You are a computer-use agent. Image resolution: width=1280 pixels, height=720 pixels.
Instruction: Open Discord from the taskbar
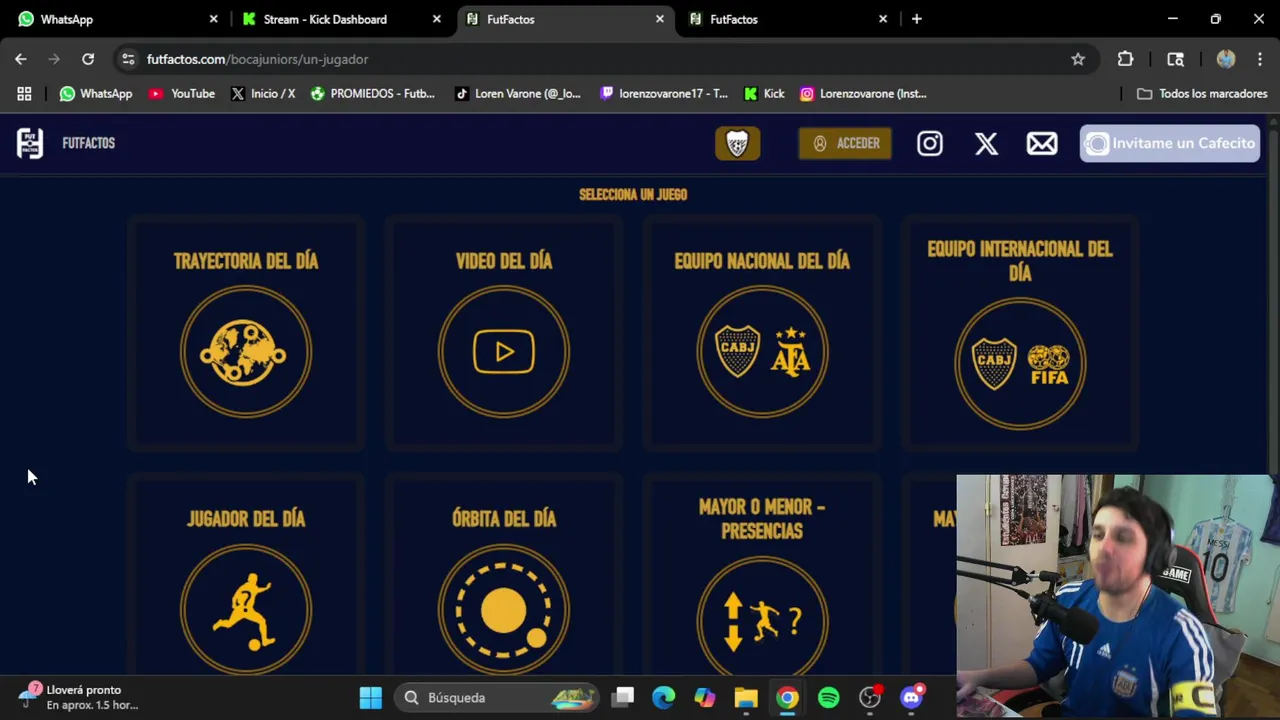[x=912, y=698]
